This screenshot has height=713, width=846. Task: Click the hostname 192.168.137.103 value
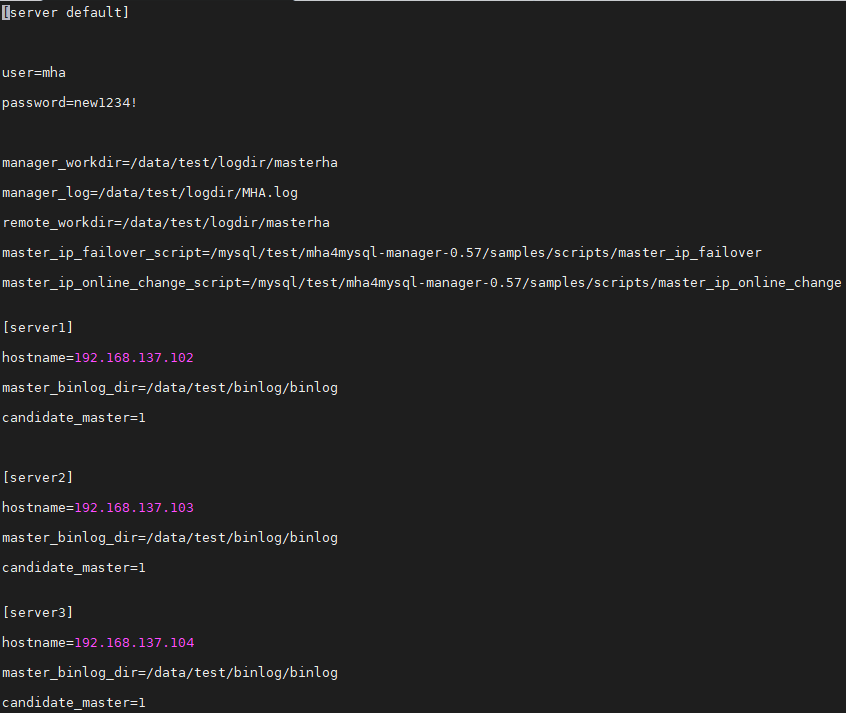point(134,508)
